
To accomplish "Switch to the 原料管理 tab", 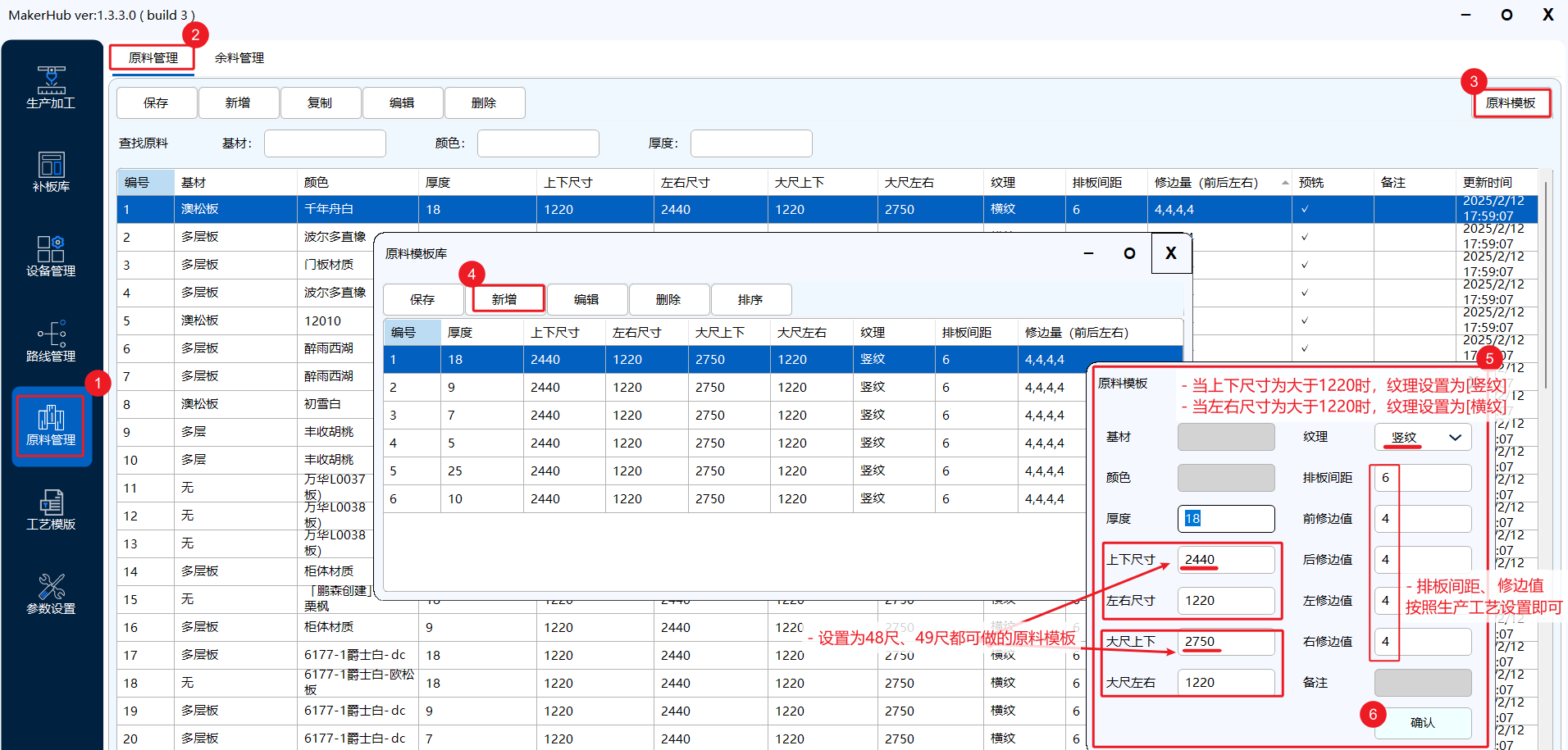I will (x=153, y=57).
